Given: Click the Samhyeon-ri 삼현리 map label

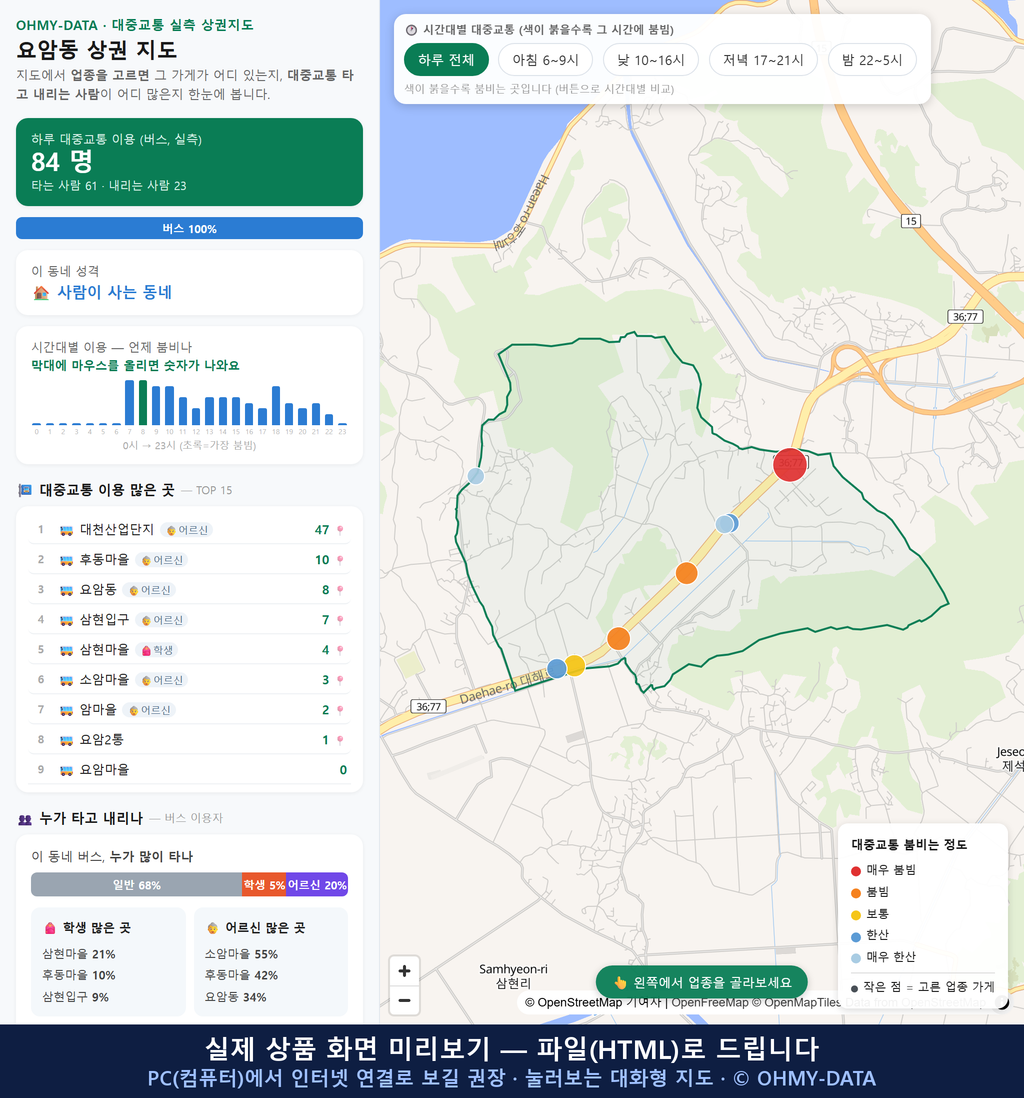Looking at the screenshot, I should [513, 976].
